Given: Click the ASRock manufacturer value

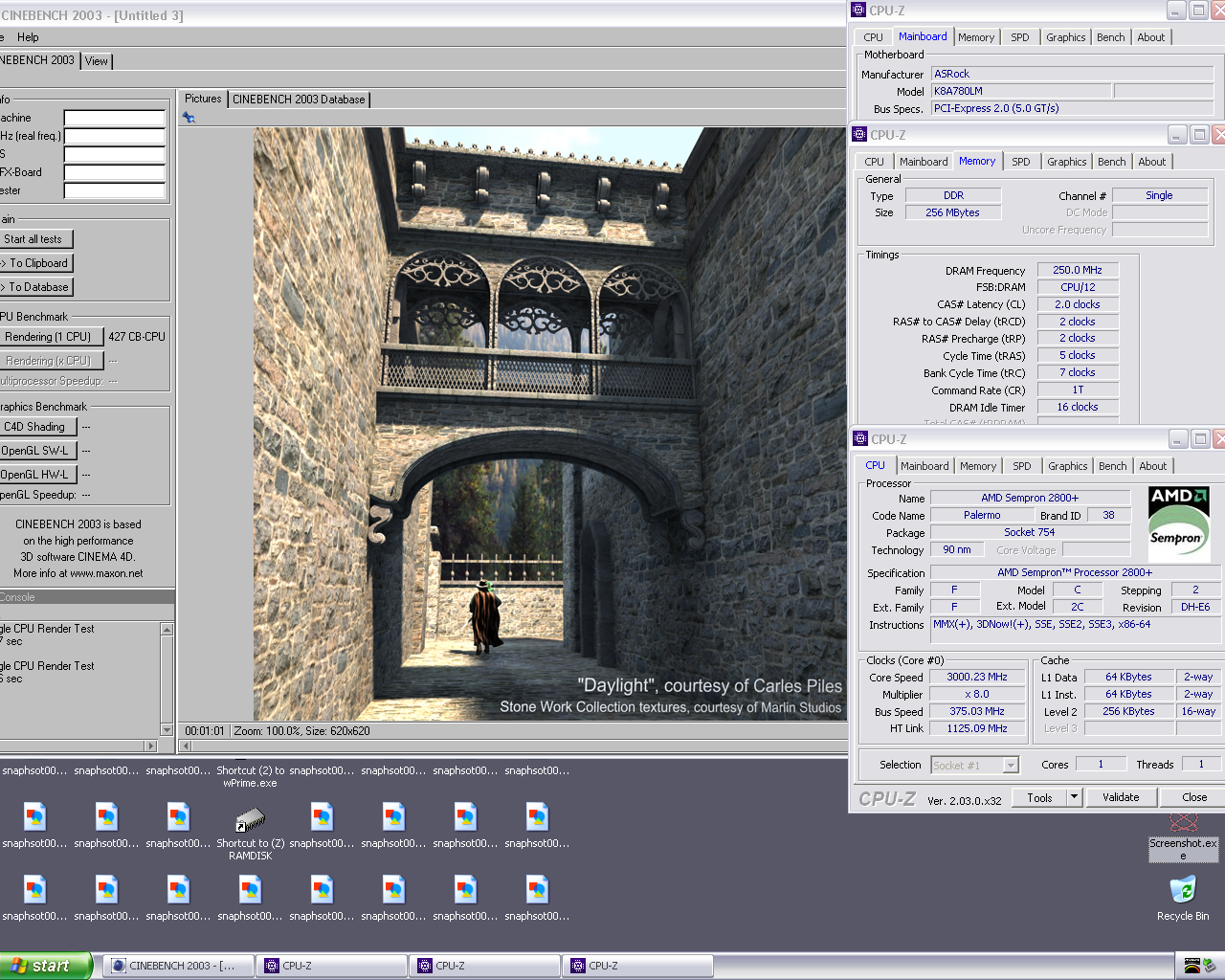Looking at the screenshot, I should [x=1073, y=74].
